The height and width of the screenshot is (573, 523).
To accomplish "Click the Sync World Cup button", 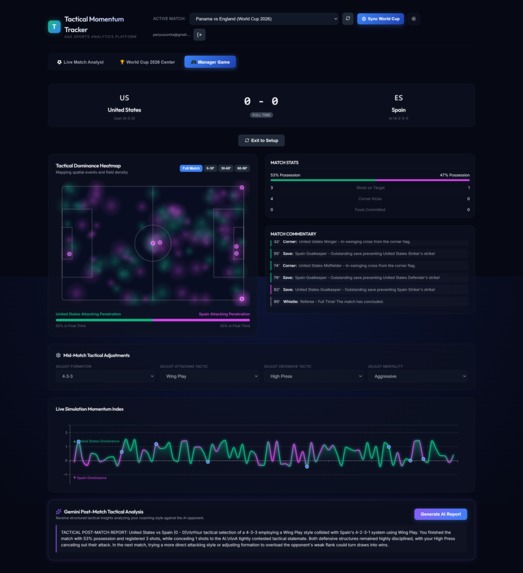I will [x=380, y=19].
